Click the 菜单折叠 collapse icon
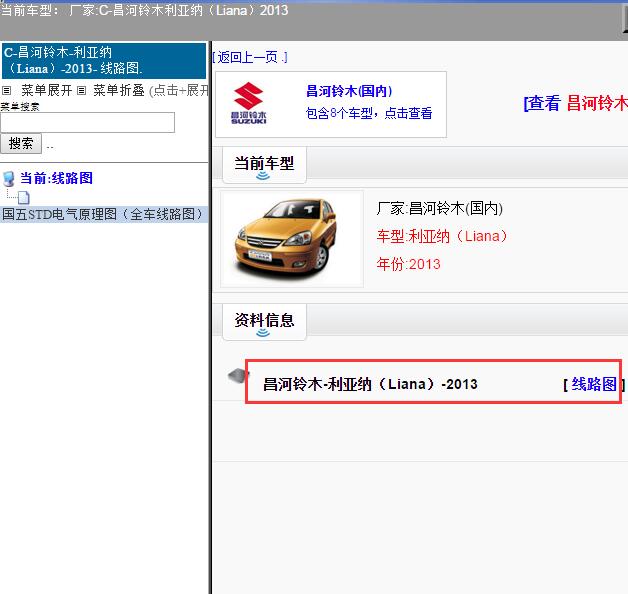628x594 pixels. (81, 91)
